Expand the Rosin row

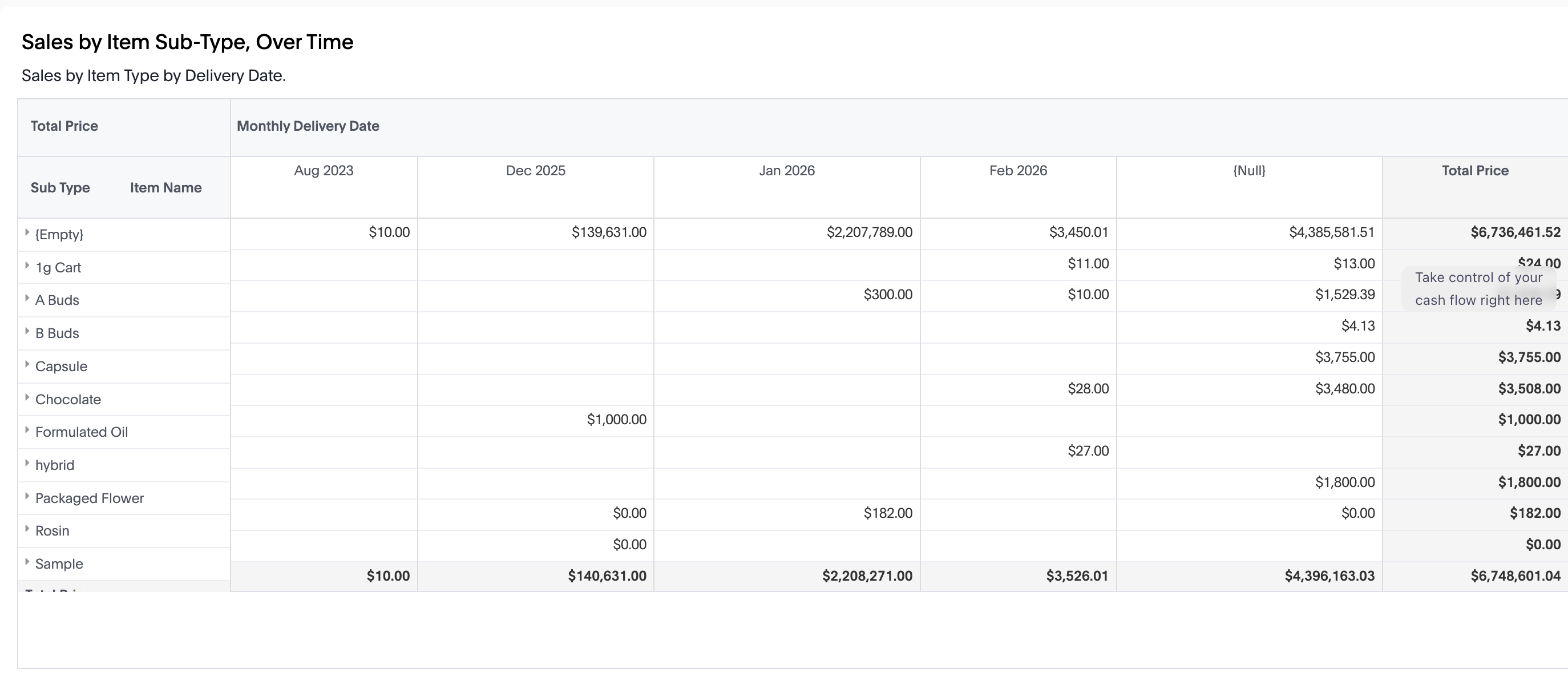click(x=27, y=529)
